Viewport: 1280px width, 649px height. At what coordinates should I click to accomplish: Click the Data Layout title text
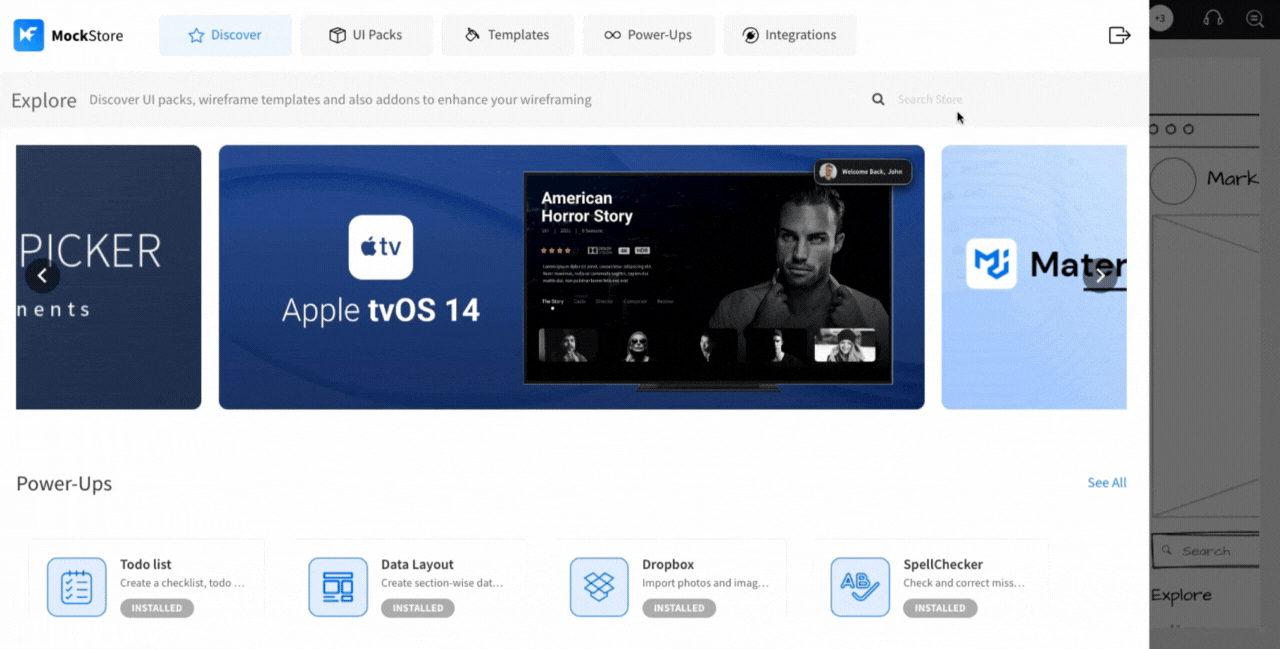pos(417,564)
